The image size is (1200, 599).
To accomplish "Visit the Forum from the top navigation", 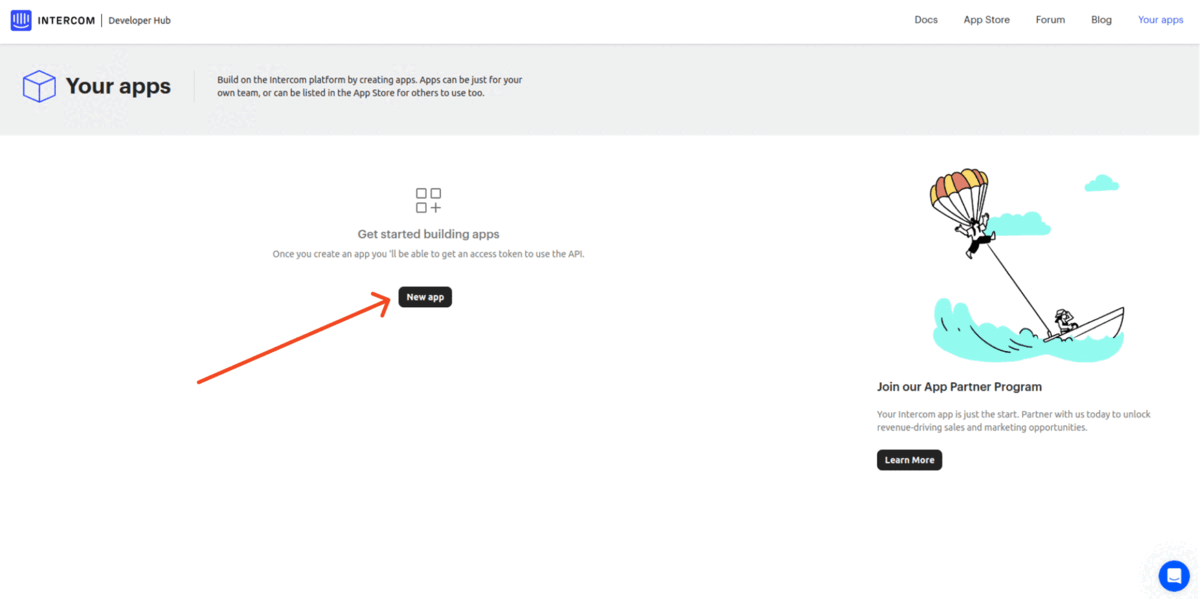I will click(1050, 19).
